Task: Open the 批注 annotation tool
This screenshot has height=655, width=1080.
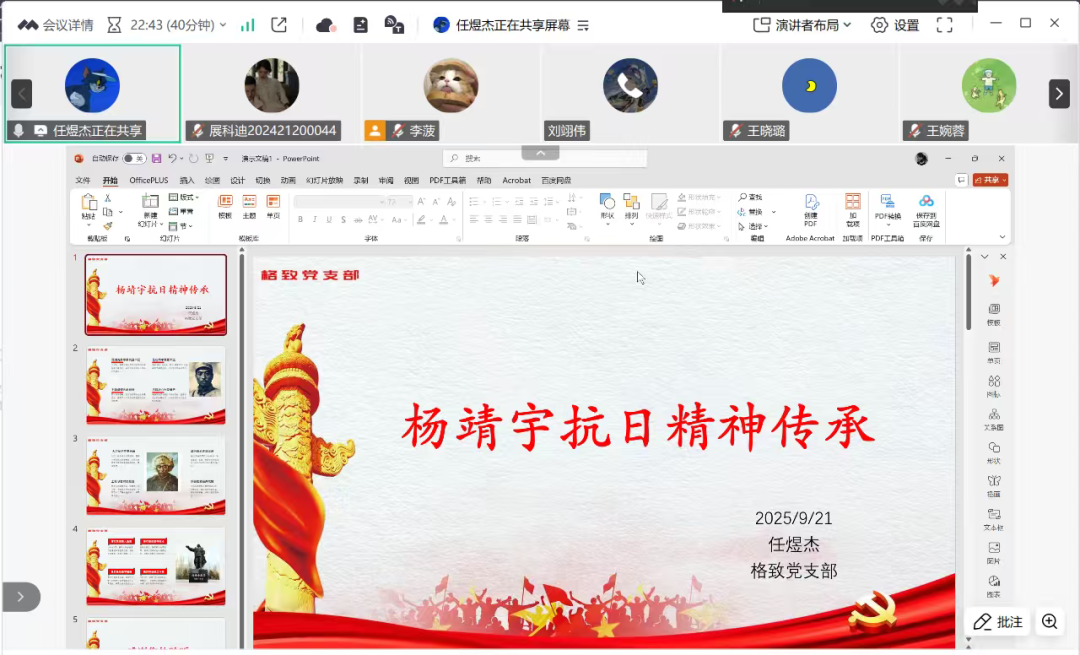Action: pyautogui.click(x=998, y=621)
